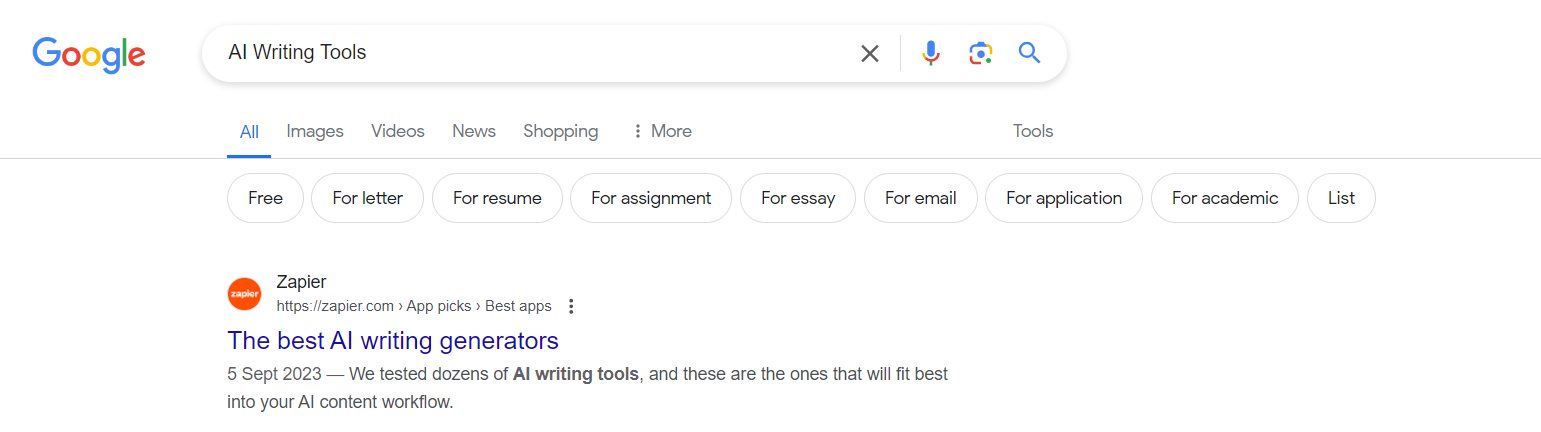Image resolution: width=1541 pixels, height=432 pixels.
Task: Choose the For essay suggestion chip
Action: (x=798, y=198)
